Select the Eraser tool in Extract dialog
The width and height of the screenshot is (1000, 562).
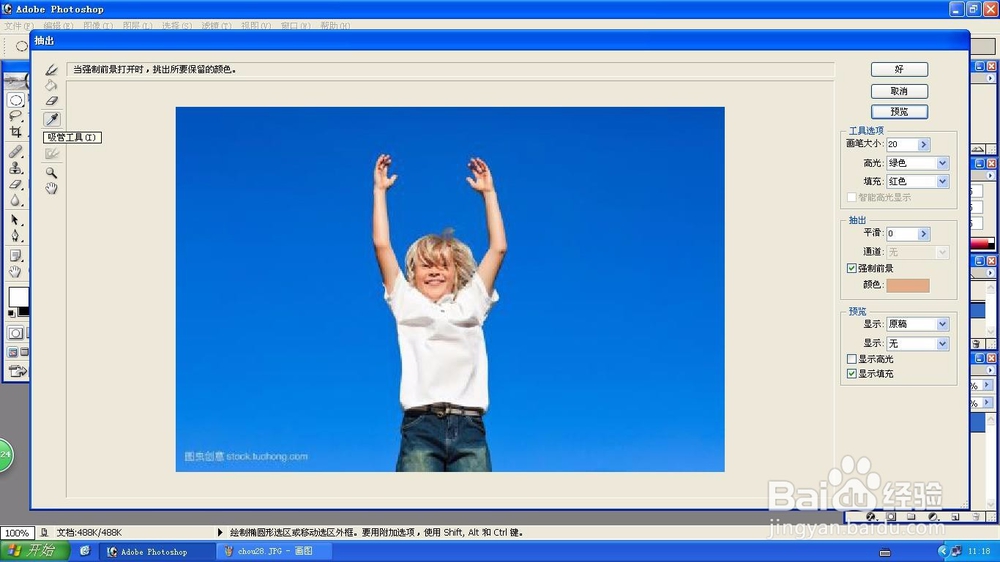coord(52,101)
